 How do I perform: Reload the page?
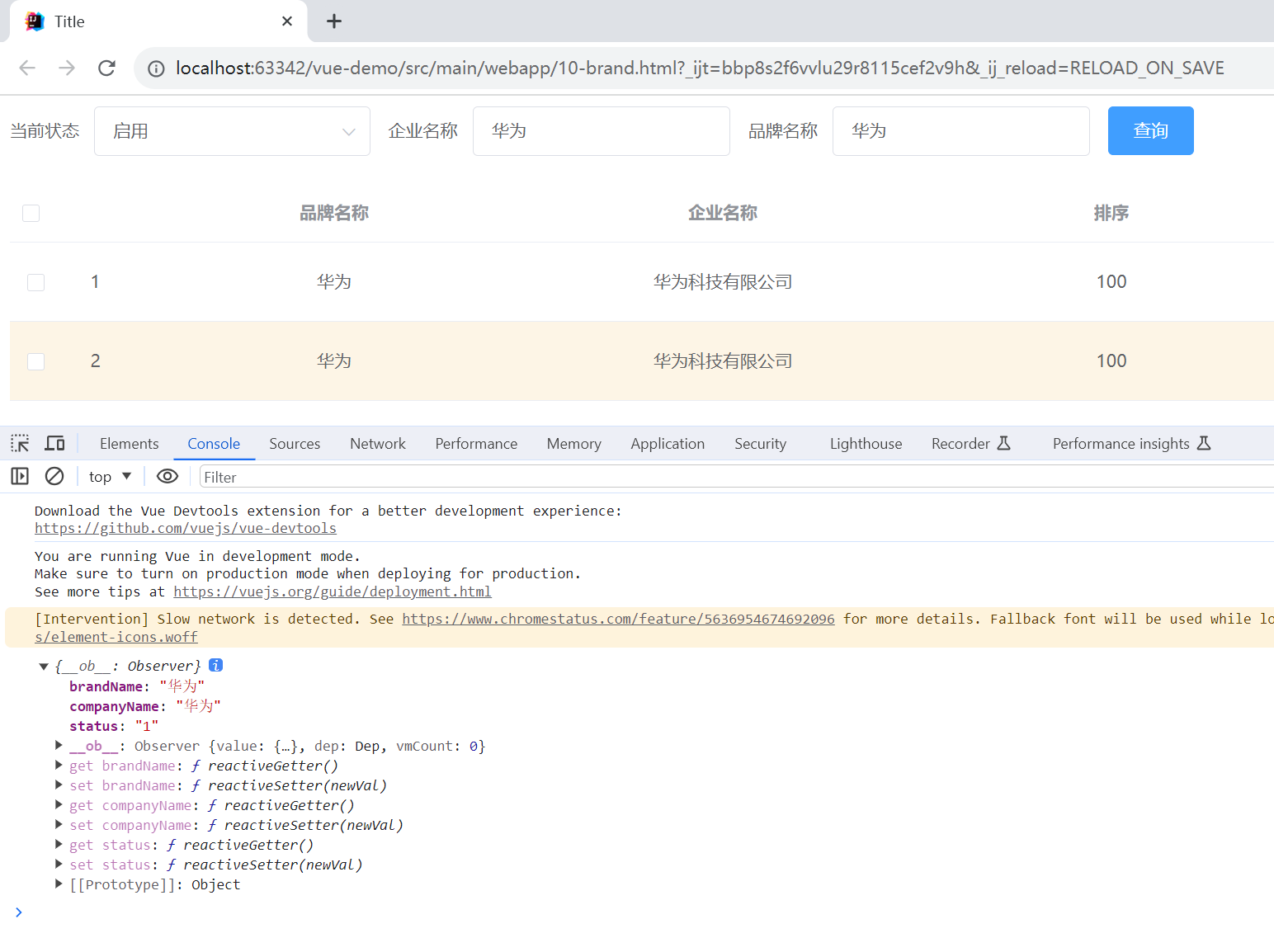(x=106, y=68)
